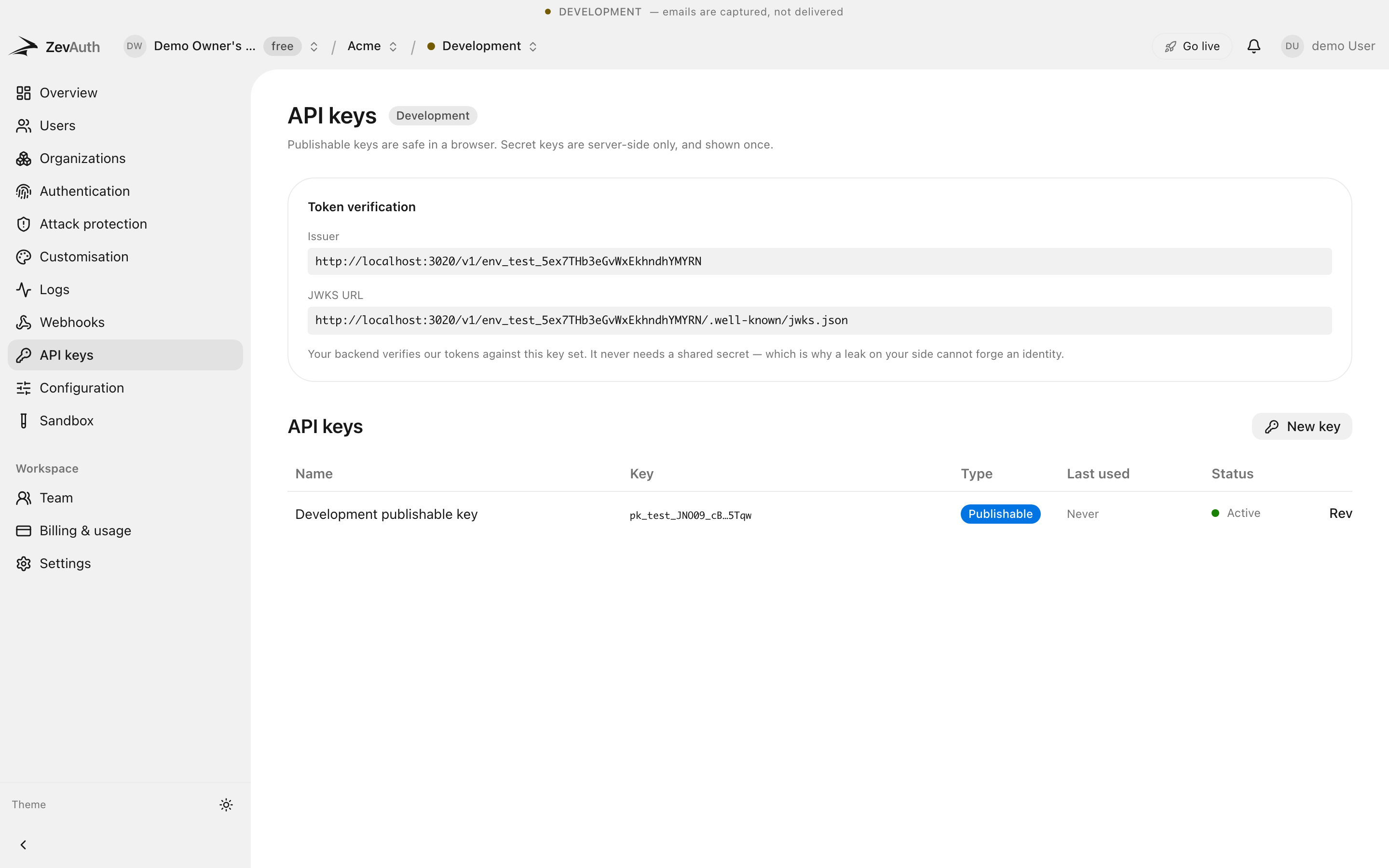Click the Active status label

coord(1243,513)
